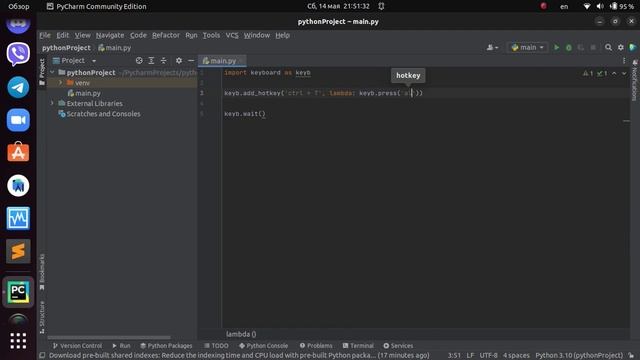Open System Monitor from the dock
The width and height of the screenshot is (640, 360).
pyautogui.click(x=18, y=218)
